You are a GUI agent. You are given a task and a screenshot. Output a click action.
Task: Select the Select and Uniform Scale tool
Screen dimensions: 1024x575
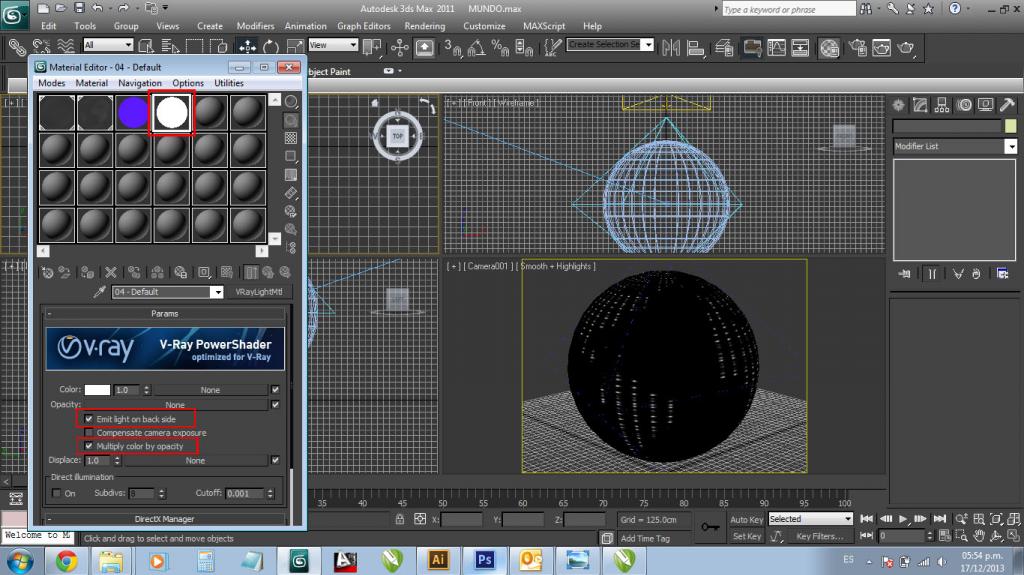coord(295,46)
